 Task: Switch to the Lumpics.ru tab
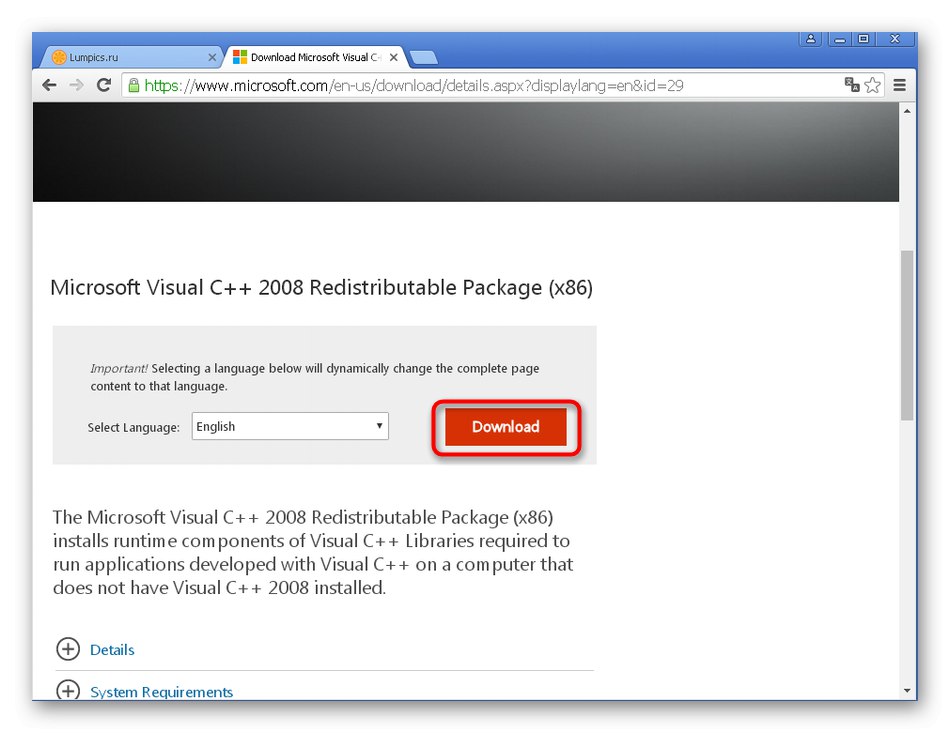click(x=130, y=57)
